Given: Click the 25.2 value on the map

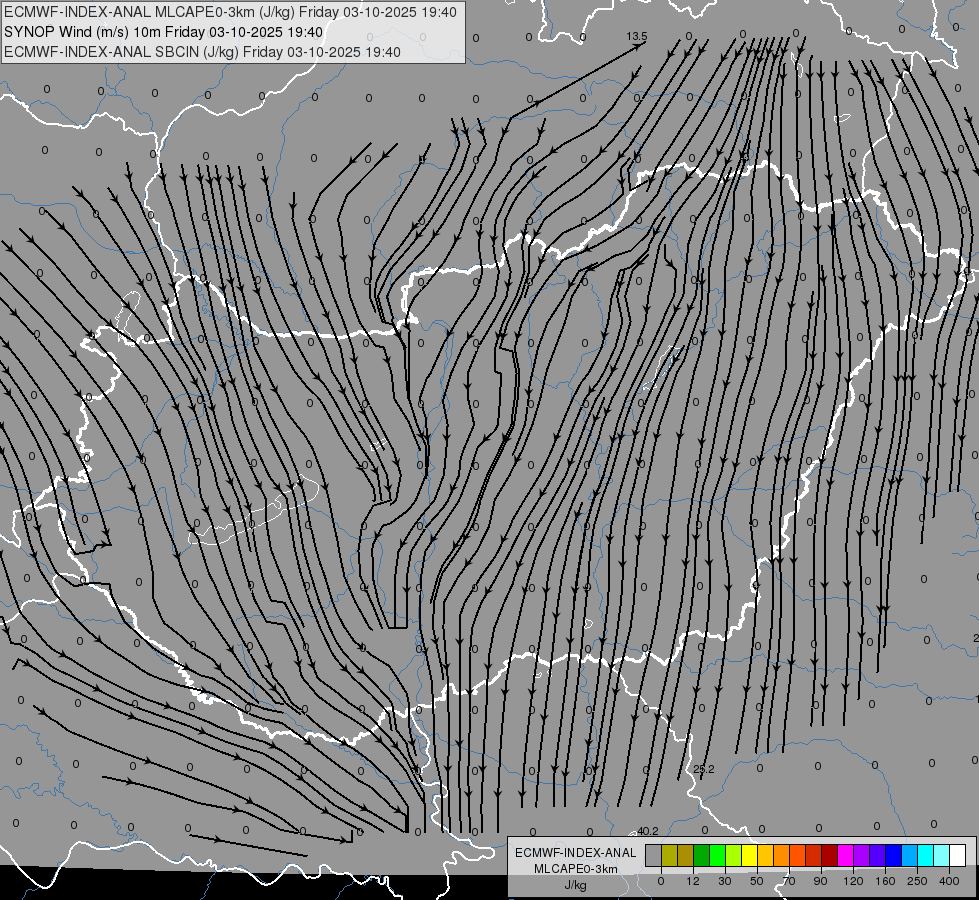Looking at the screenshot, I should [x=704, y=769].
